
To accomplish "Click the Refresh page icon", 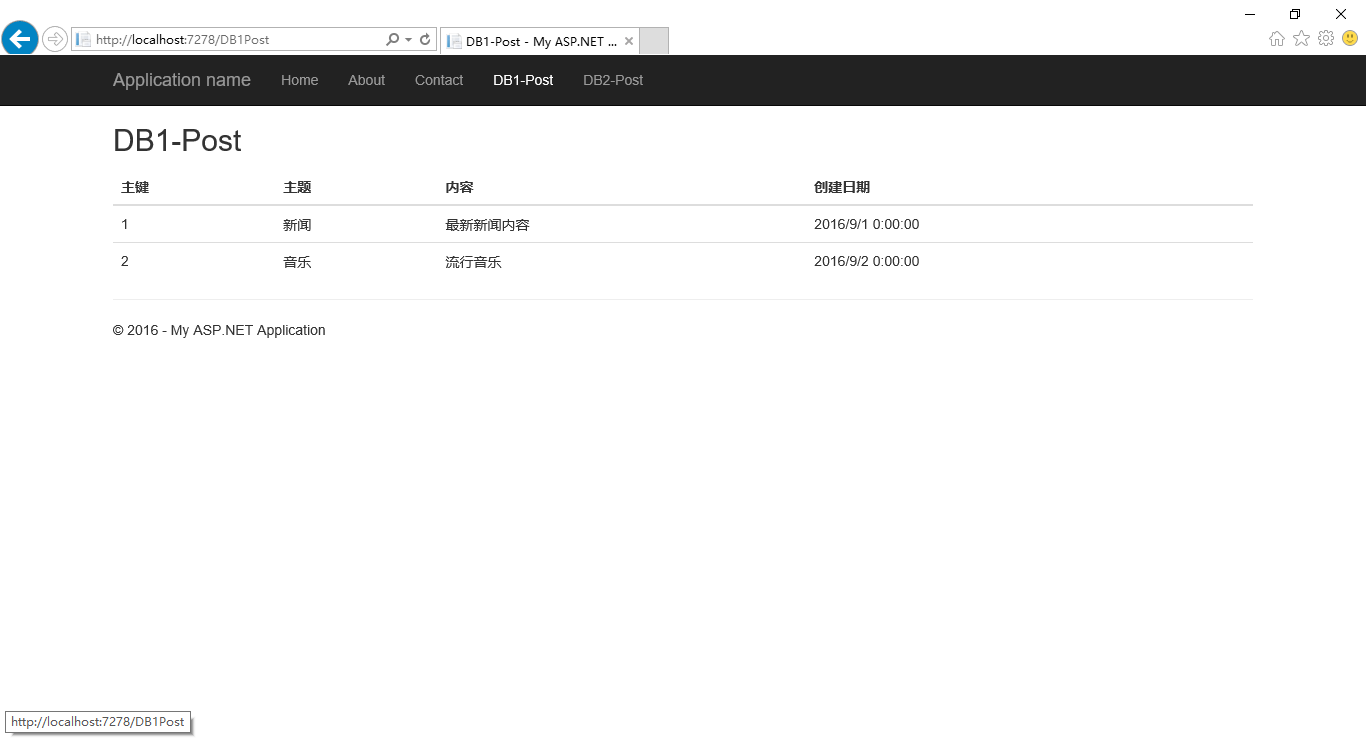I will [425, 39].
